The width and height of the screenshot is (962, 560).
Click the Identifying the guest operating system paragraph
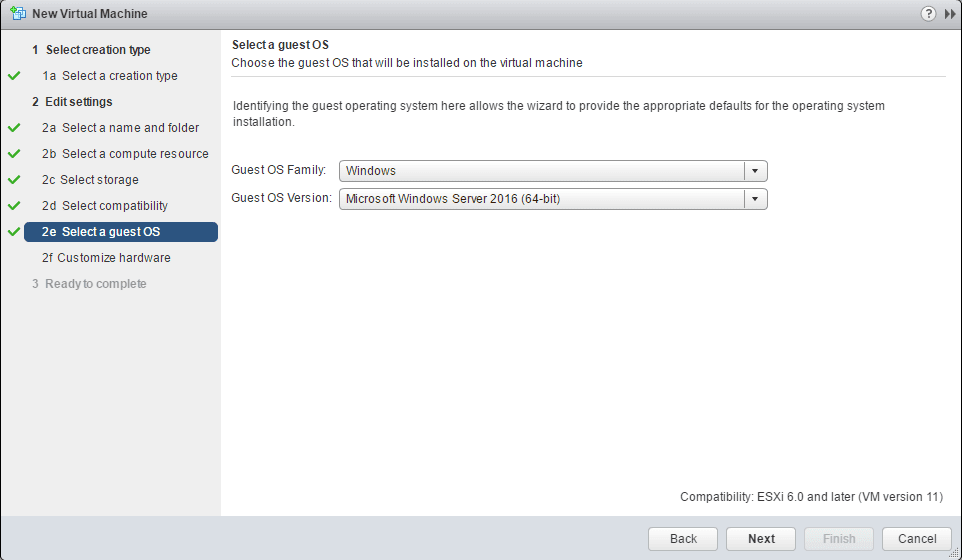[x=559, y=113]
